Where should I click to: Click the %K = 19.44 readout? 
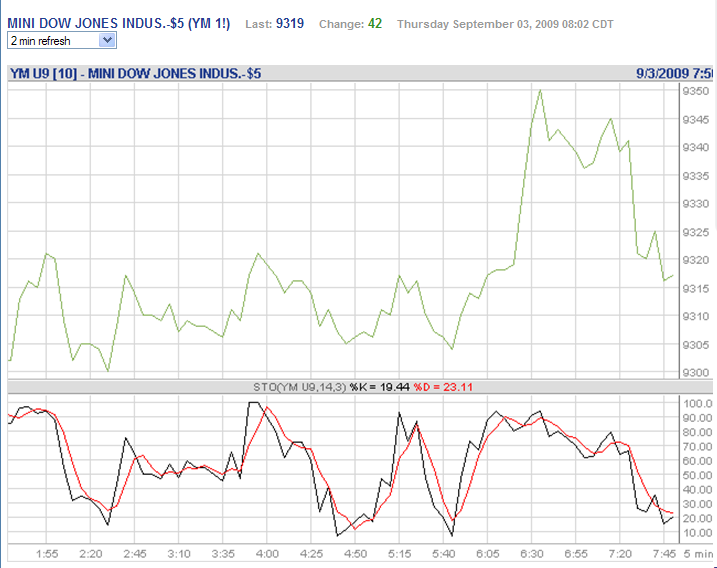[380, 387]
